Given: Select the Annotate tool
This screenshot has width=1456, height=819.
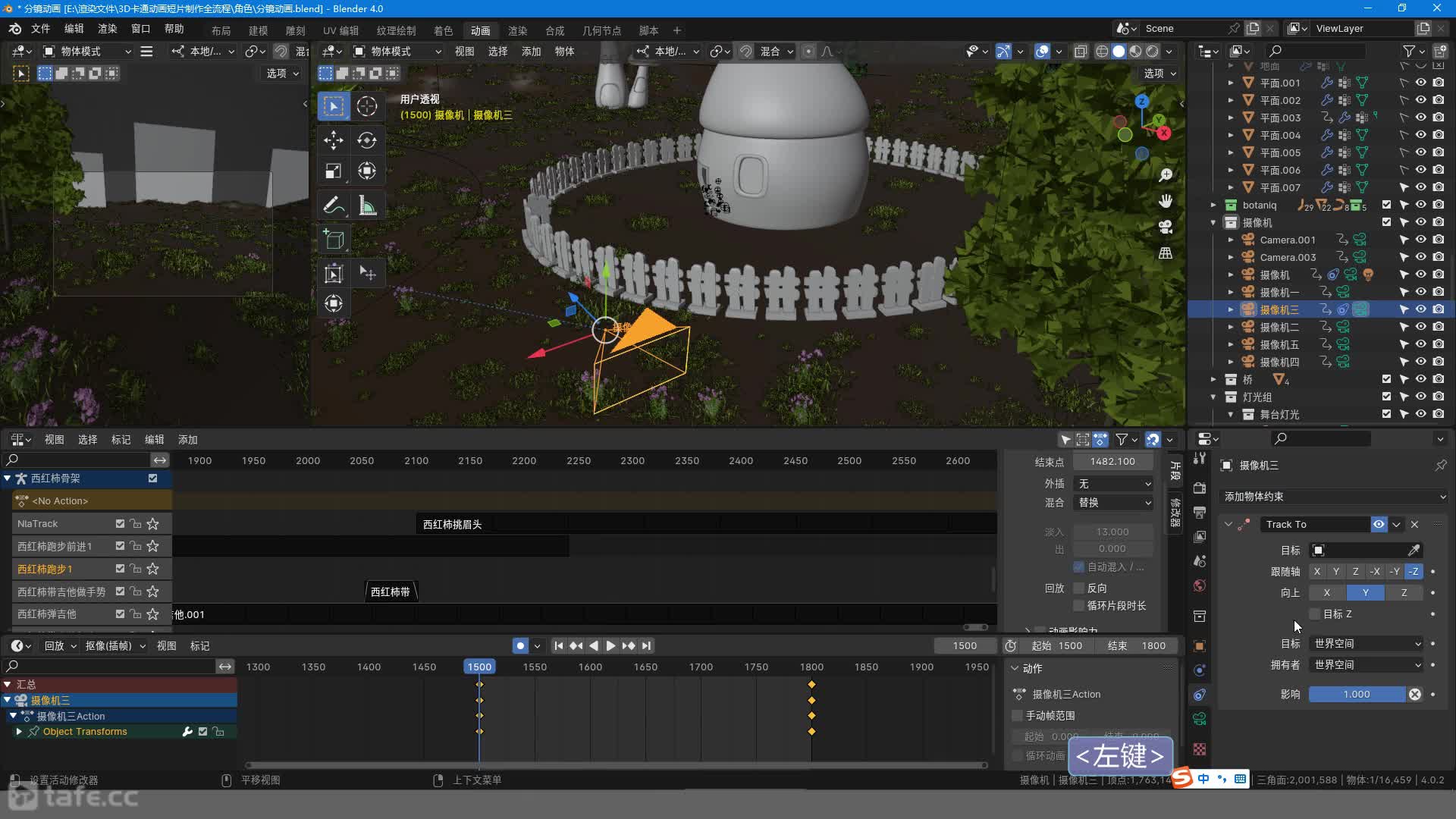Looking at the screenshot, I should pyautogui.click(x=333, y=206).
